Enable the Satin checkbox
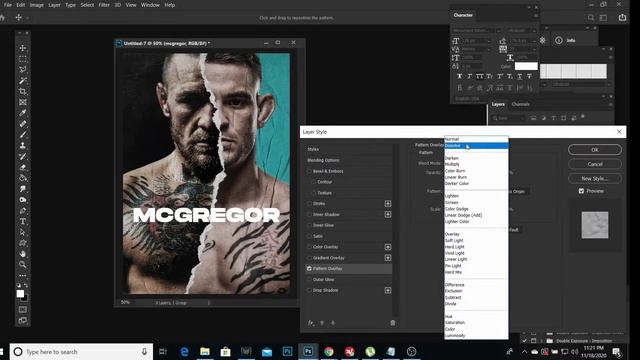The image size is (640, 360). 309,236
